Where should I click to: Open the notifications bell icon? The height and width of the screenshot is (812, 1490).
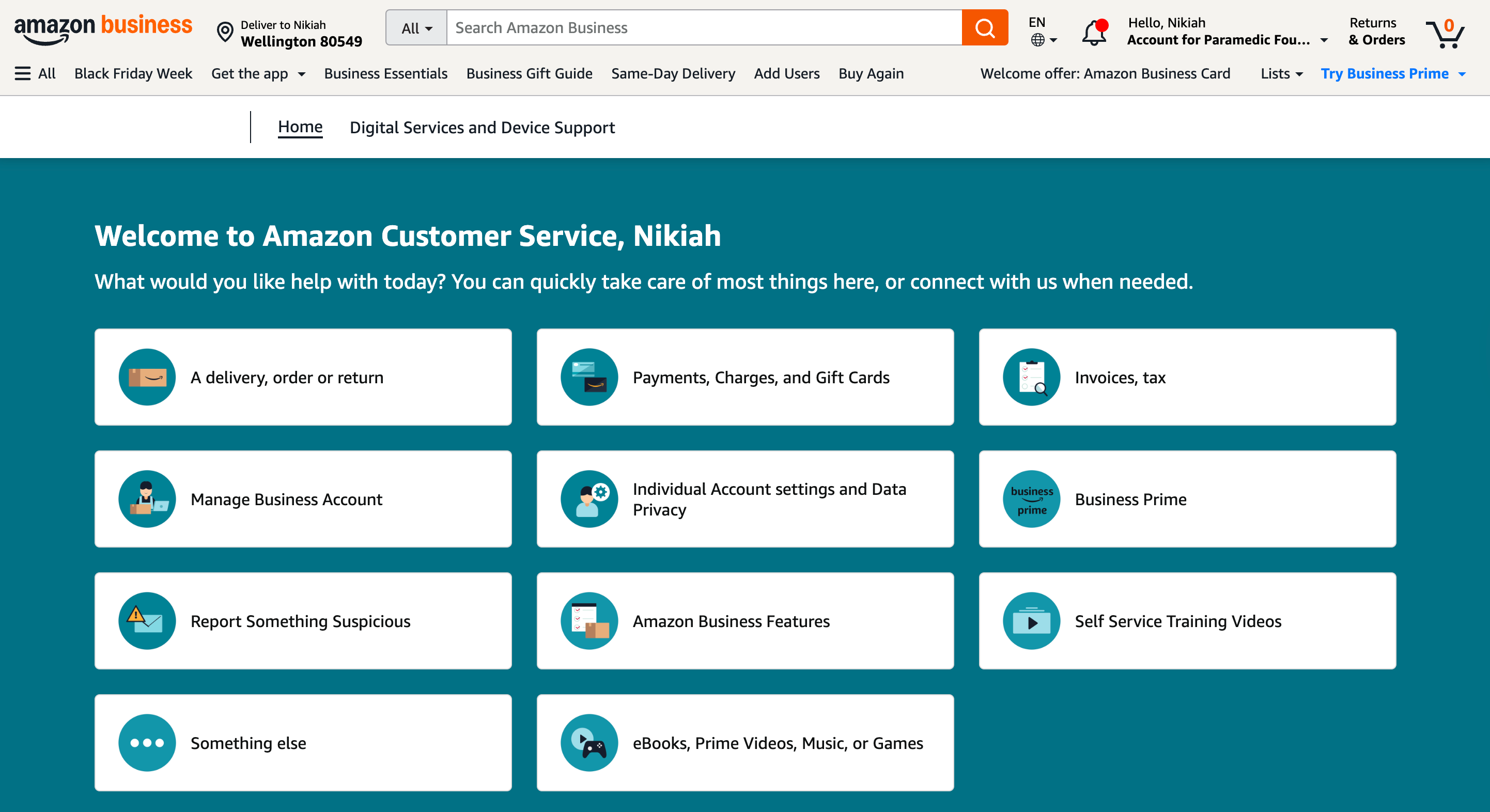tap(1094, 33)
